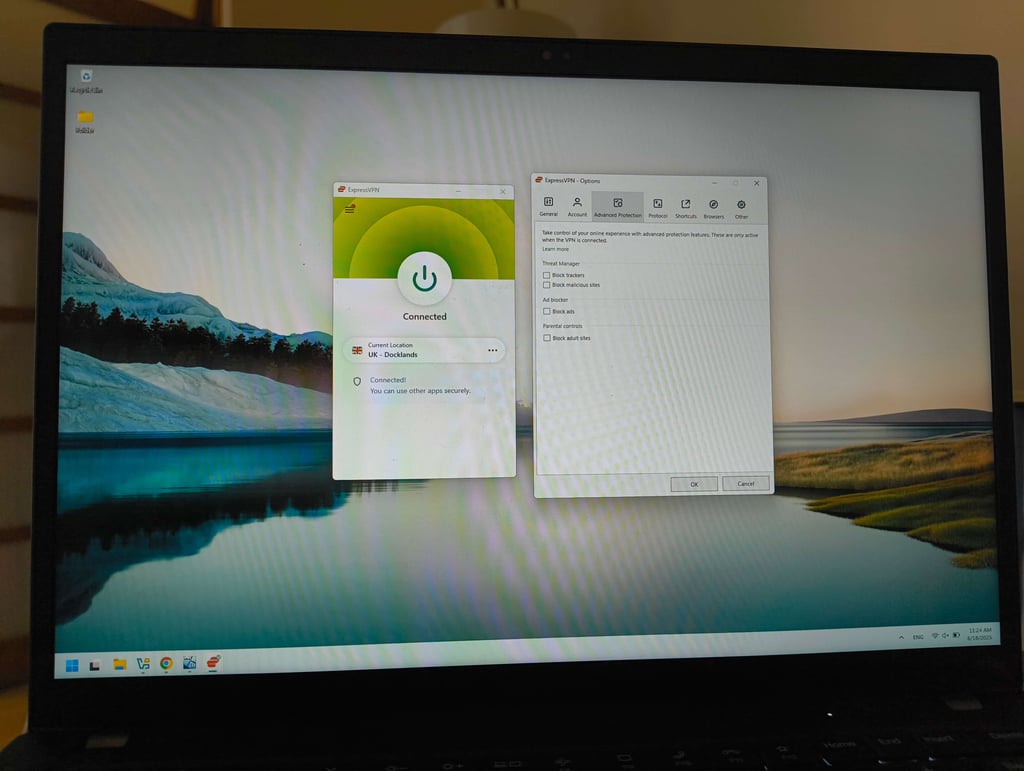Enable Block malicious sites checkbox
Image resolution: width=1024 pixels, height=771 pixels.
tap(547, 285)
